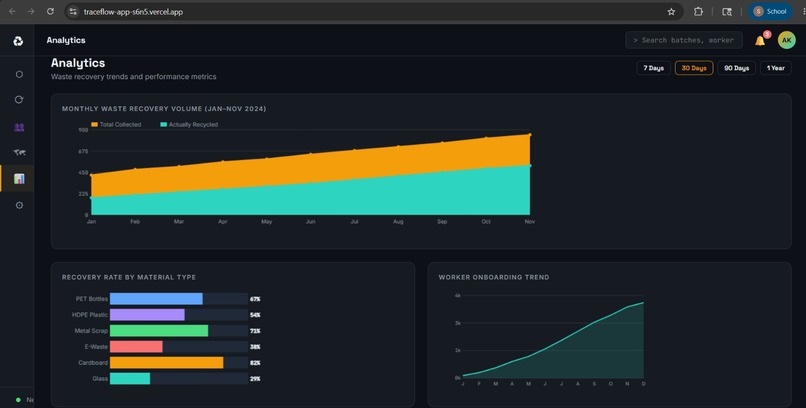Open the workers people sidebar icon
Viewport: 806px width, 408px height.
pyautogui.click(x=19, y=127)
